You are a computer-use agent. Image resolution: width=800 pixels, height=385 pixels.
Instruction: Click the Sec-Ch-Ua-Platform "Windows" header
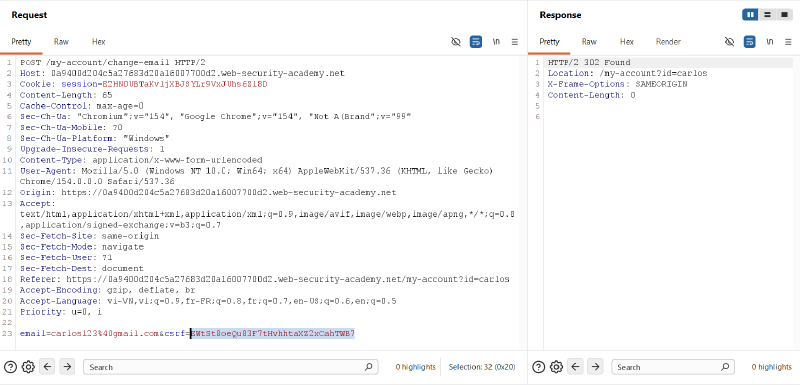tap(94, 138)
